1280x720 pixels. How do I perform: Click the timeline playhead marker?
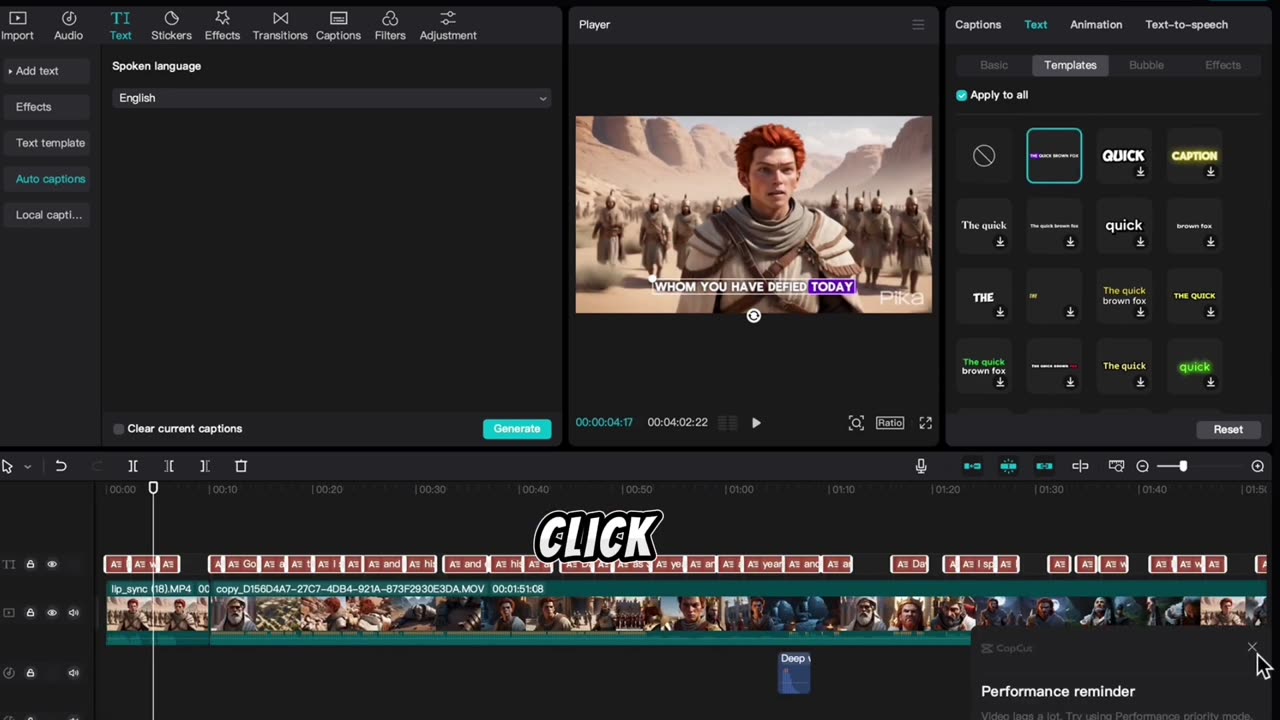pos(153,488)
